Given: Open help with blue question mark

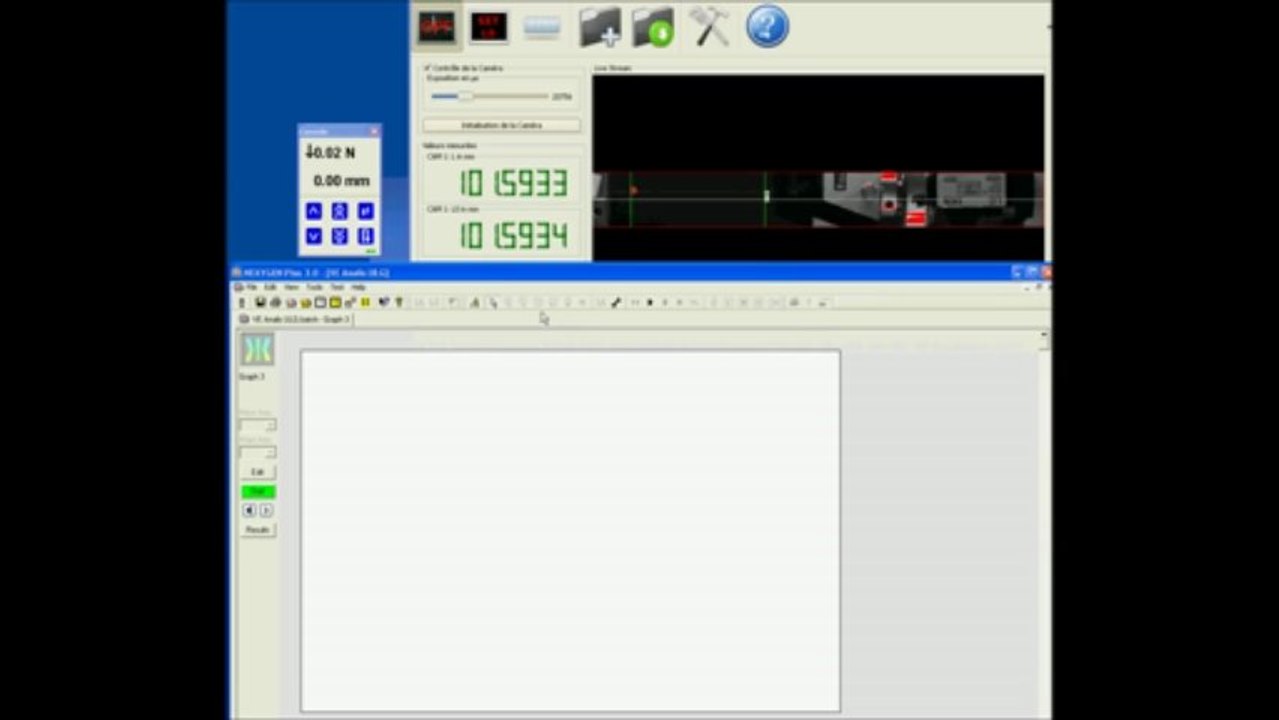Looking at the screenshot, I should coord(767,26).
